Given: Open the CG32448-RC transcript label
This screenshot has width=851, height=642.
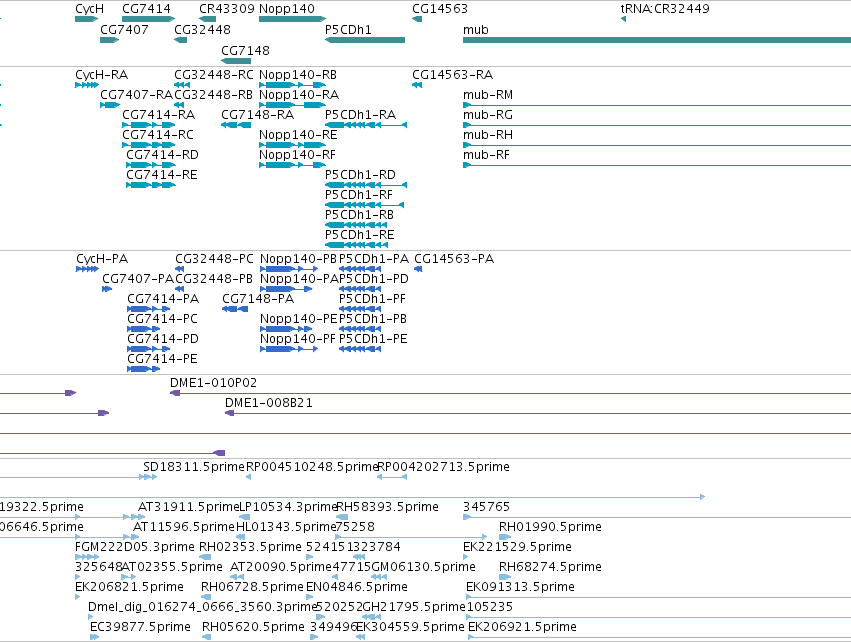Looking at the screenshot, I should click(214, 75).
